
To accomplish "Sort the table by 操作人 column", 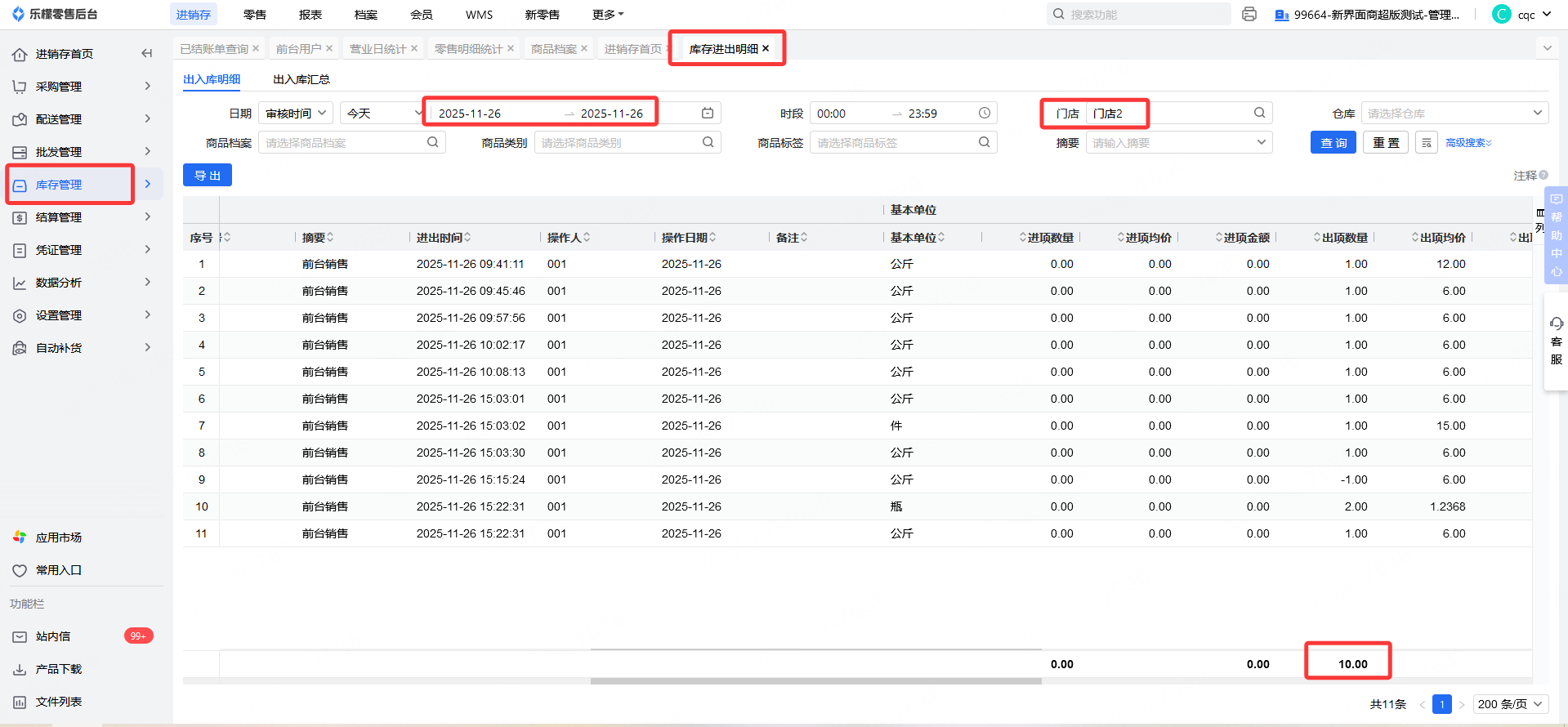I will [587, 238].
